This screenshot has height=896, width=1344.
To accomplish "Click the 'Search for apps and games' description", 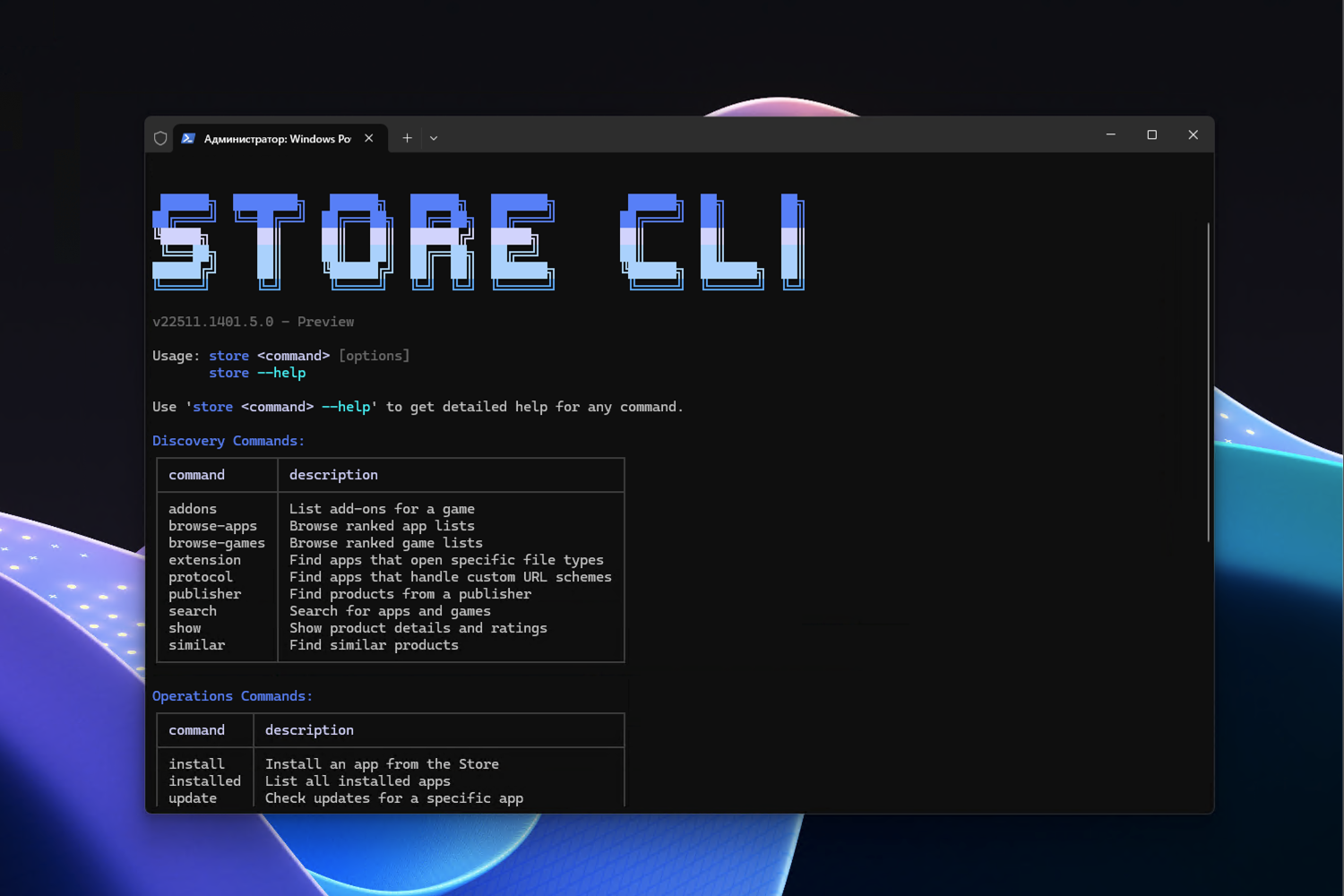I will [390, 611].
